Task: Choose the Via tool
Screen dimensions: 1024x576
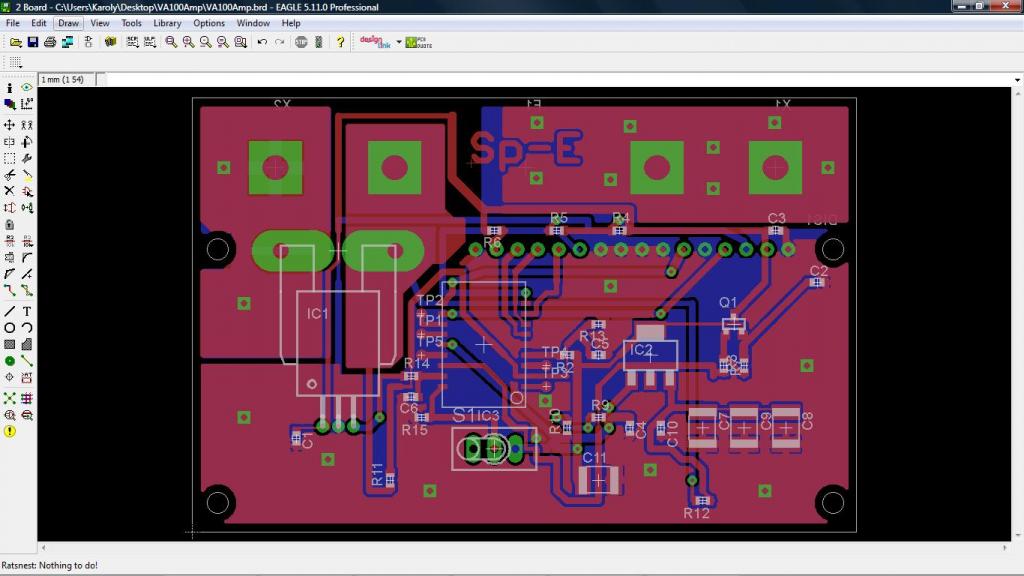Action: (10, 360)
